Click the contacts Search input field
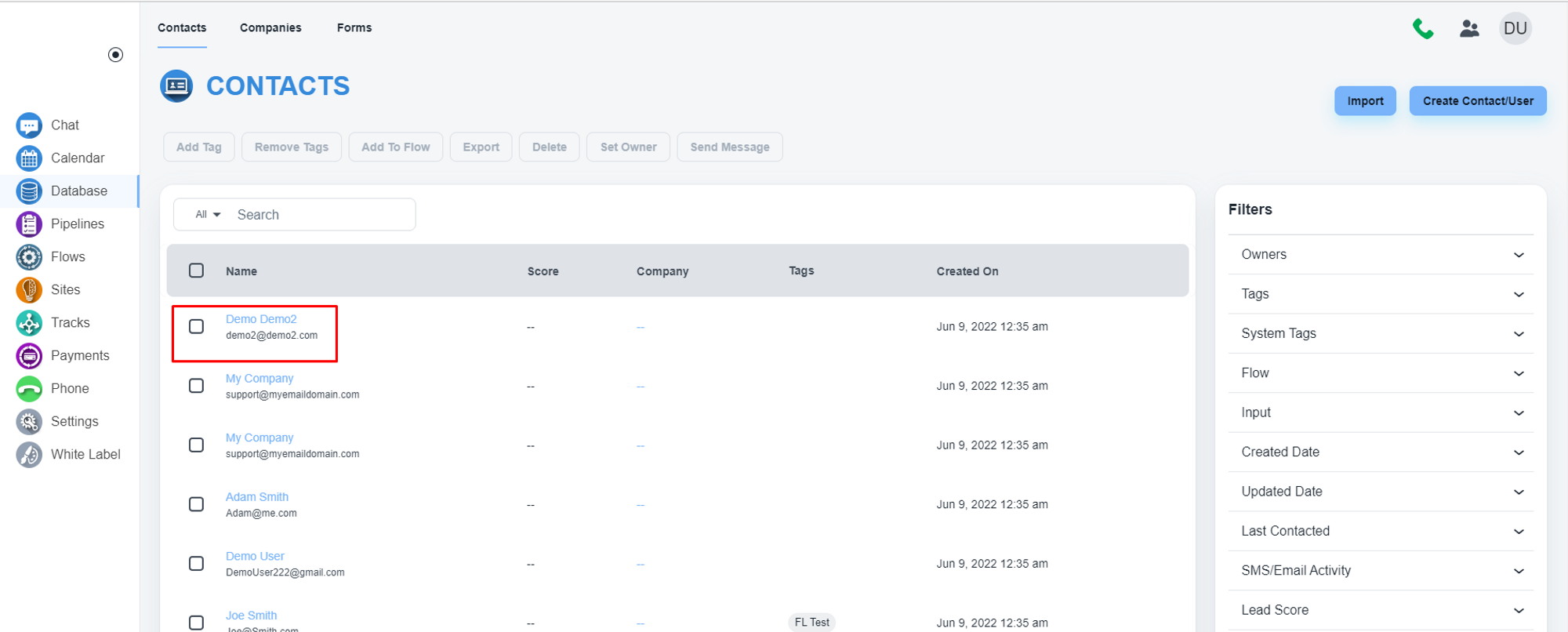The width and height of the screenshot is (1568, 632). coord(321,215)
